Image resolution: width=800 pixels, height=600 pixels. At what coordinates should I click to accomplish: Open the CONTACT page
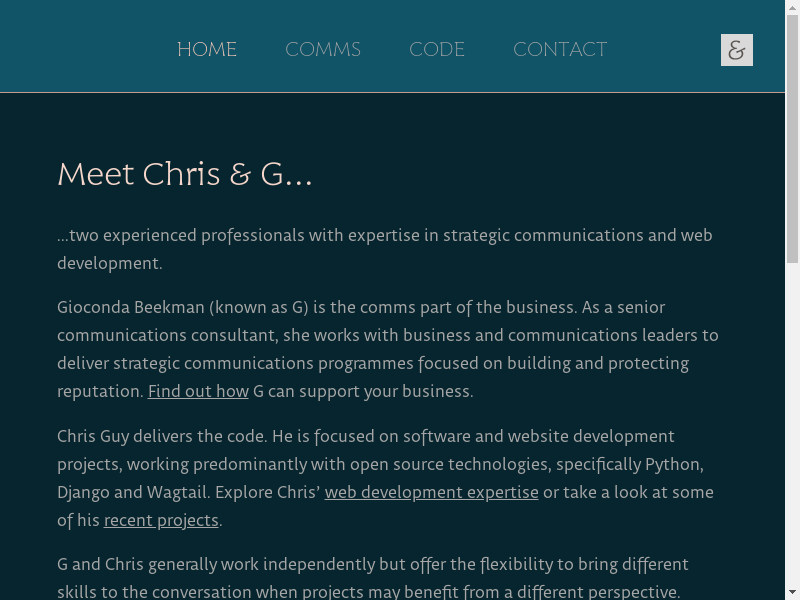(x=560, y=50)
